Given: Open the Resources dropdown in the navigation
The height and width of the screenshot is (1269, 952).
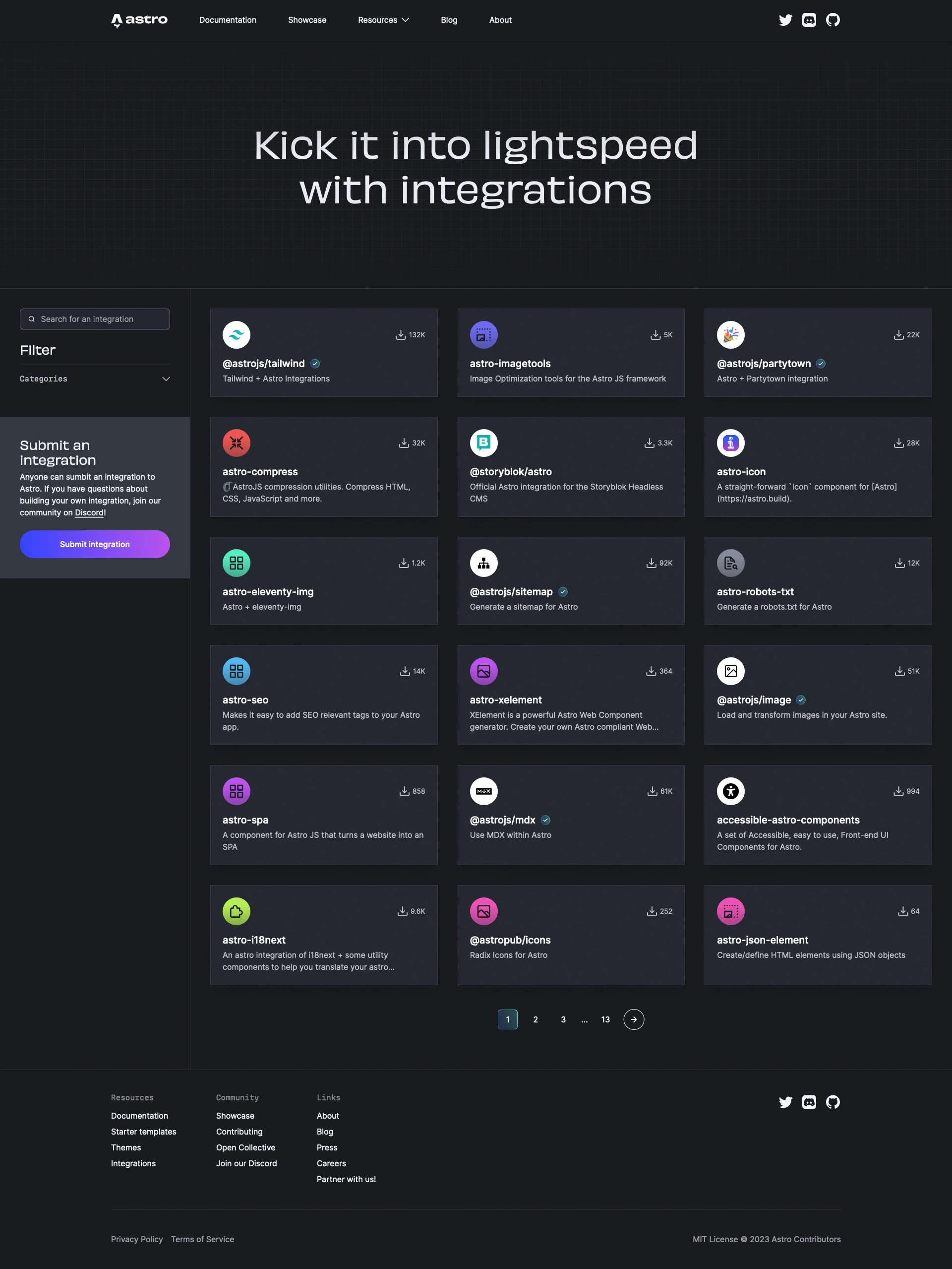Looking at the screenshot, I should point(383,20).
